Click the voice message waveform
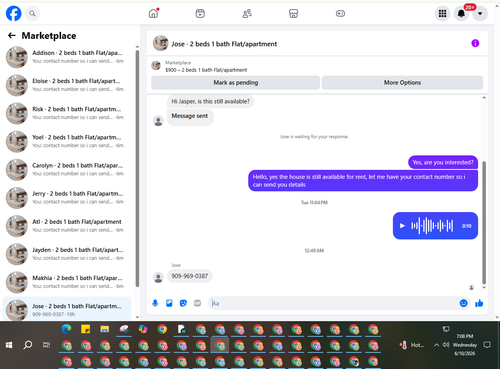The height and width of the screenshot is (369, 500). (432, 226)
